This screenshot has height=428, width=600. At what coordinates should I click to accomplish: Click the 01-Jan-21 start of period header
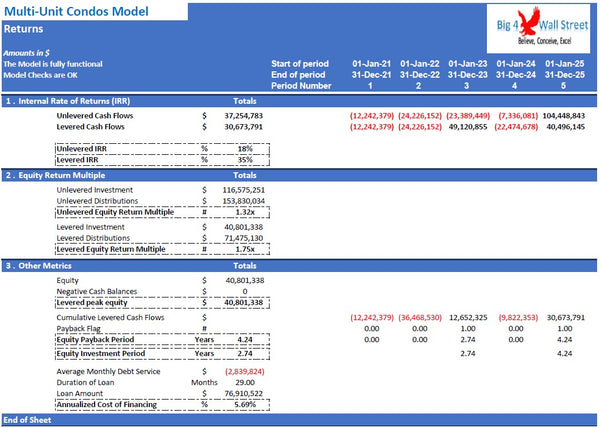coord(373,64)
